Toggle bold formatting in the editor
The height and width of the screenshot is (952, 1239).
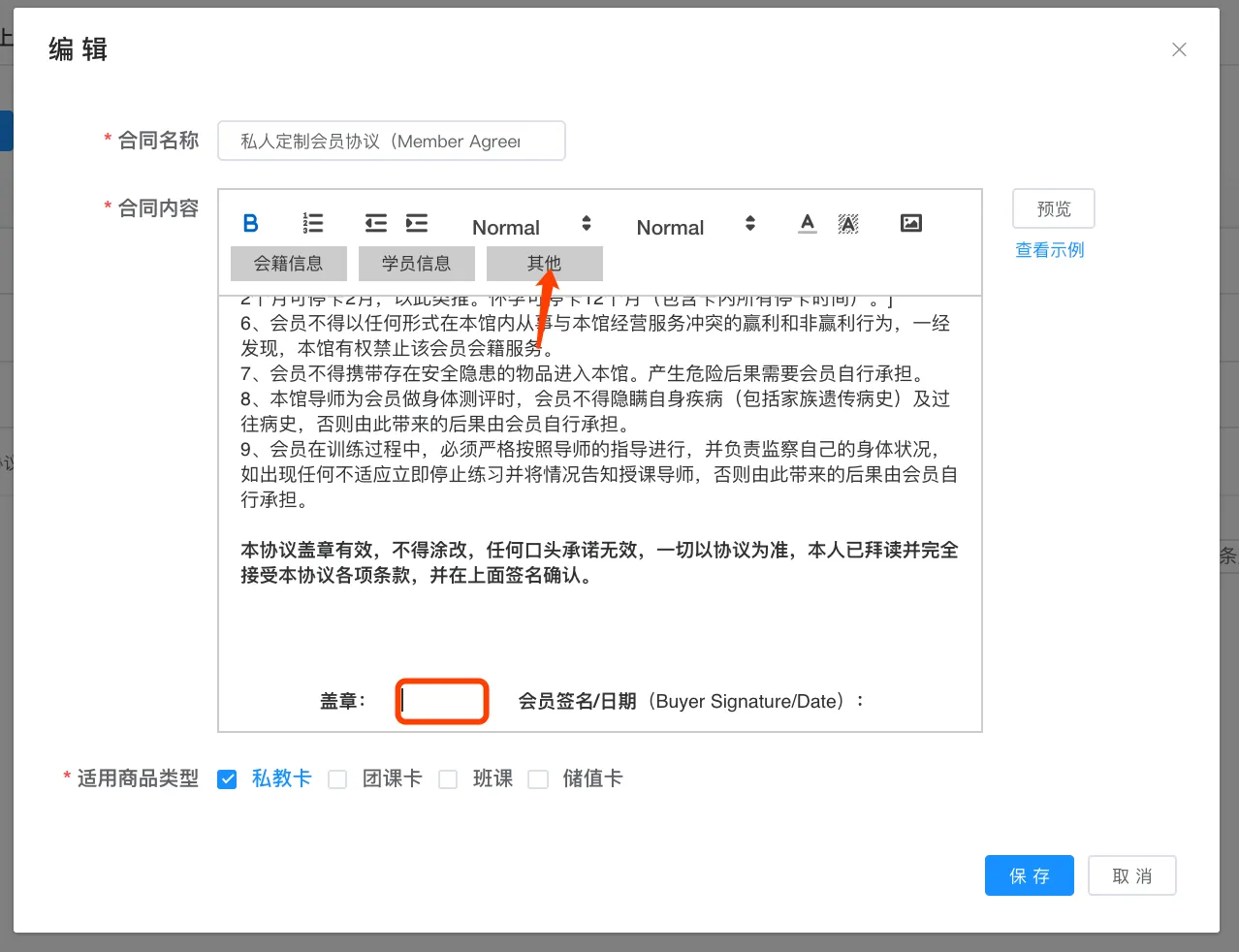coord(250,224)
